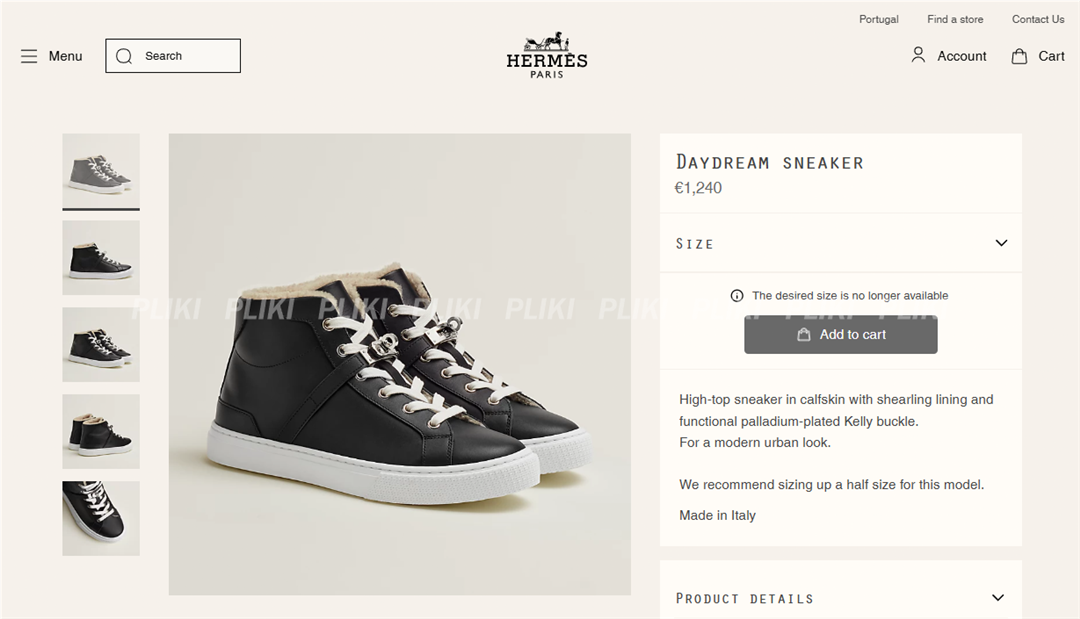Click the Add to cart button
This screenshot has height=619, width=1080.
pyautogui.click(x=840, y=334)
